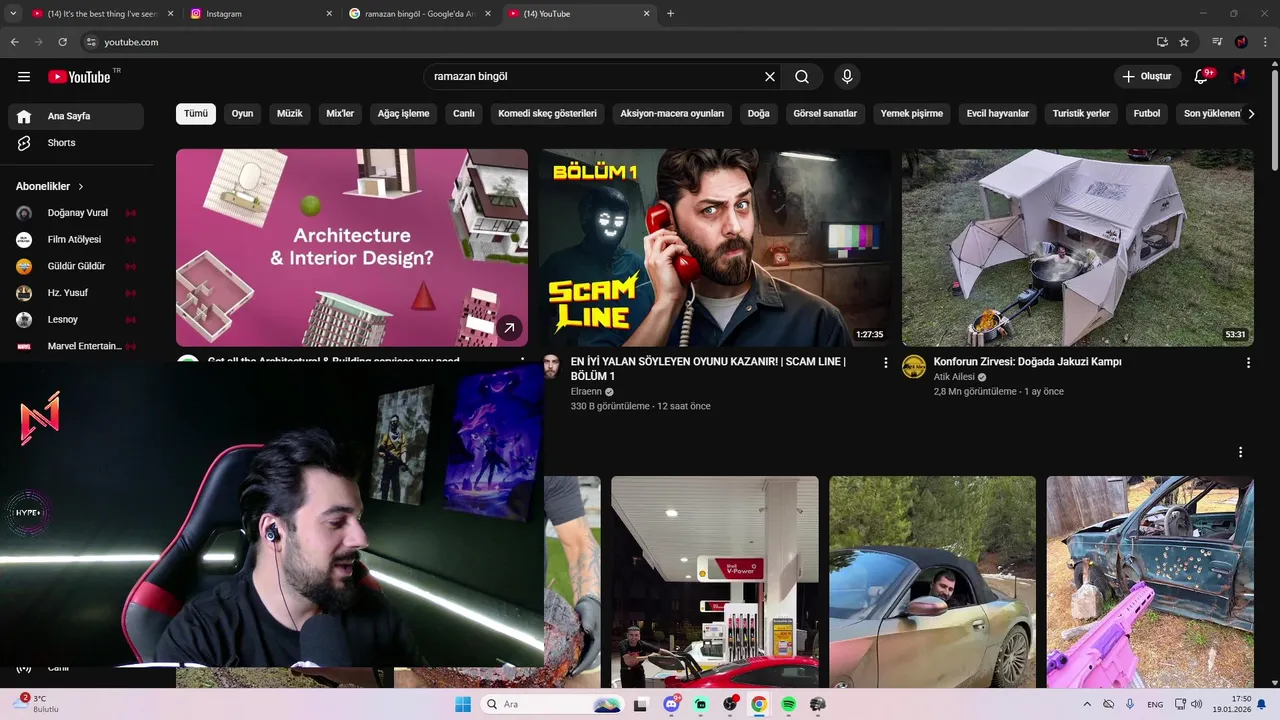Viewport: 1280px width, 720px height.
Task: Bookmark this page with the star
Action: (1184, 42)
